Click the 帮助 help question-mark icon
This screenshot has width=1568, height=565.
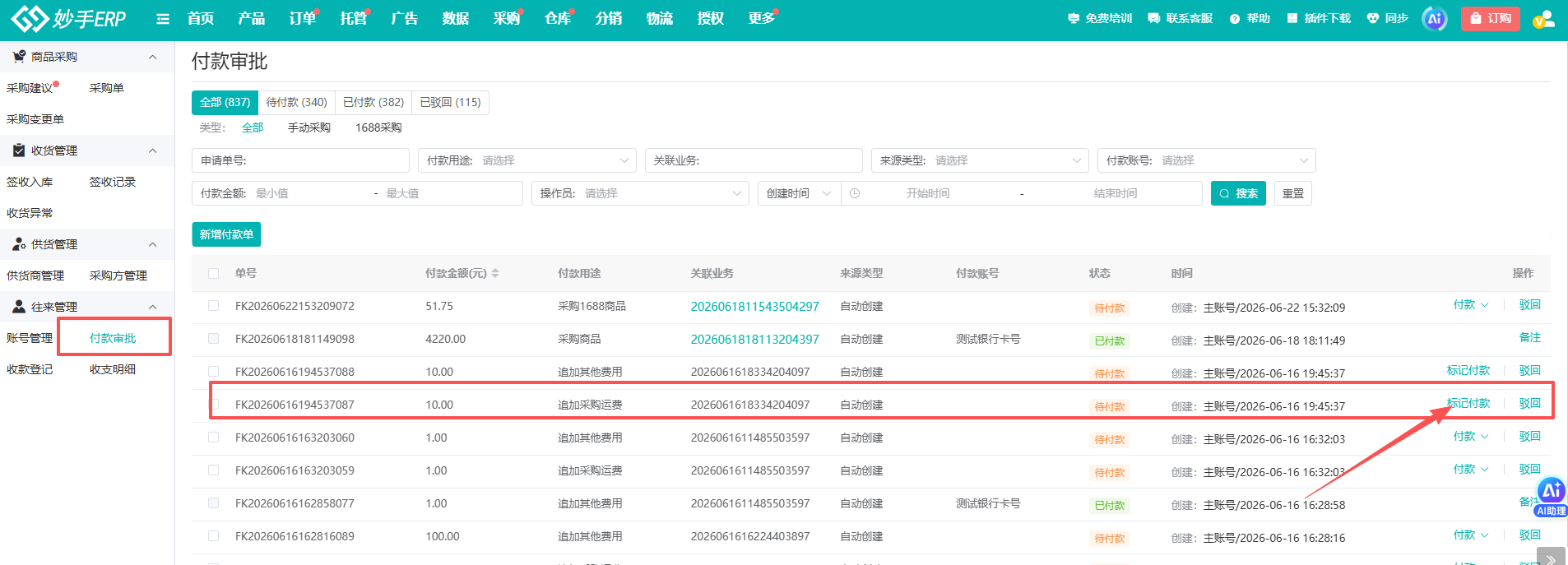[x=1234, y=19]
